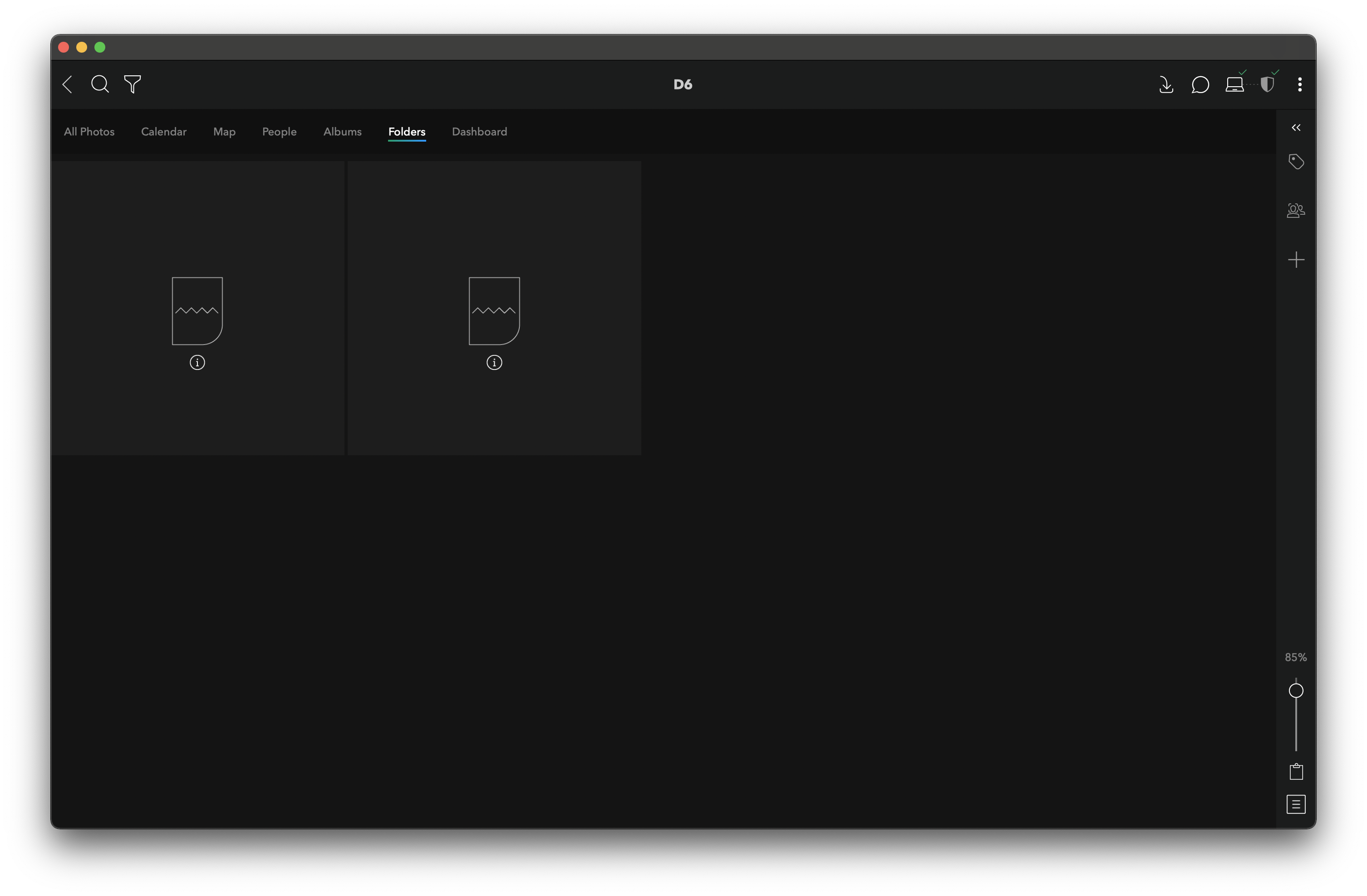Open the comments speech bubble icon
The width and height of the screenshot is (1367, 896).
click(x=1200, y=84)
